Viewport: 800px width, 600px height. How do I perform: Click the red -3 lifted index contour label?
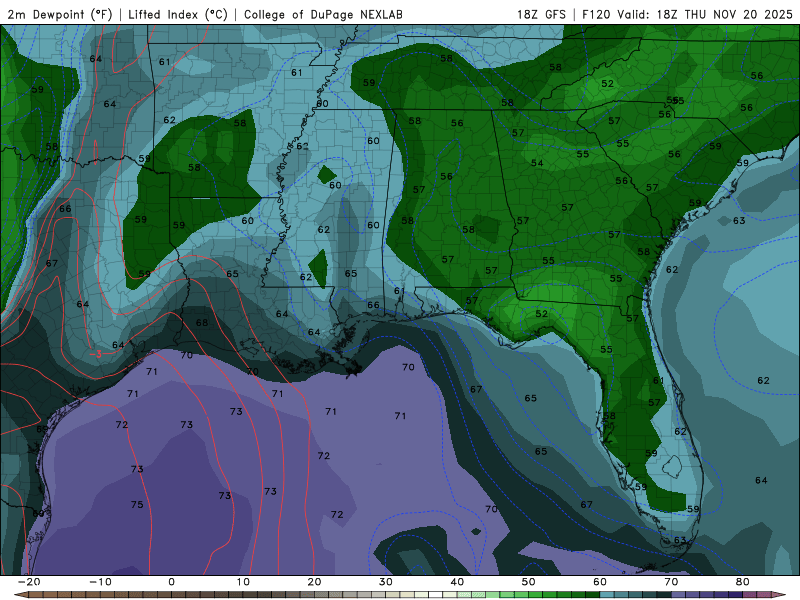(95, 354)
